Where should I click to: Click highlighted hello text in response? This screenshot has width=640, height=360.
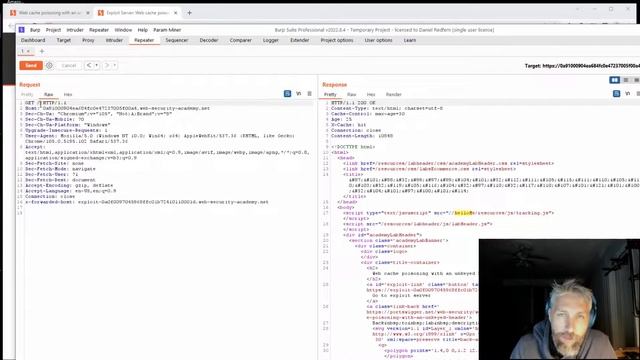tap(463, 213)
